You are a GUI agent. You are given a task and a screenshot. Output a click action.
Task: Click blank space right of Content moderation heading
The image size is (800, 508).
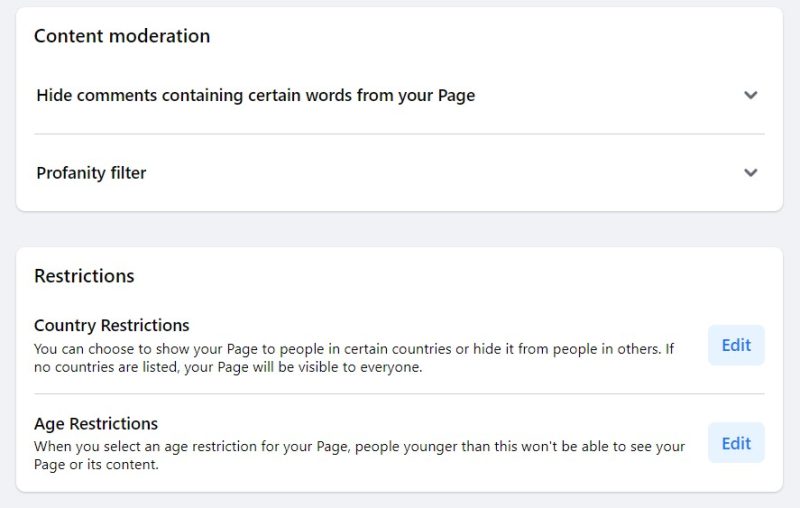[x=485, y=36]
